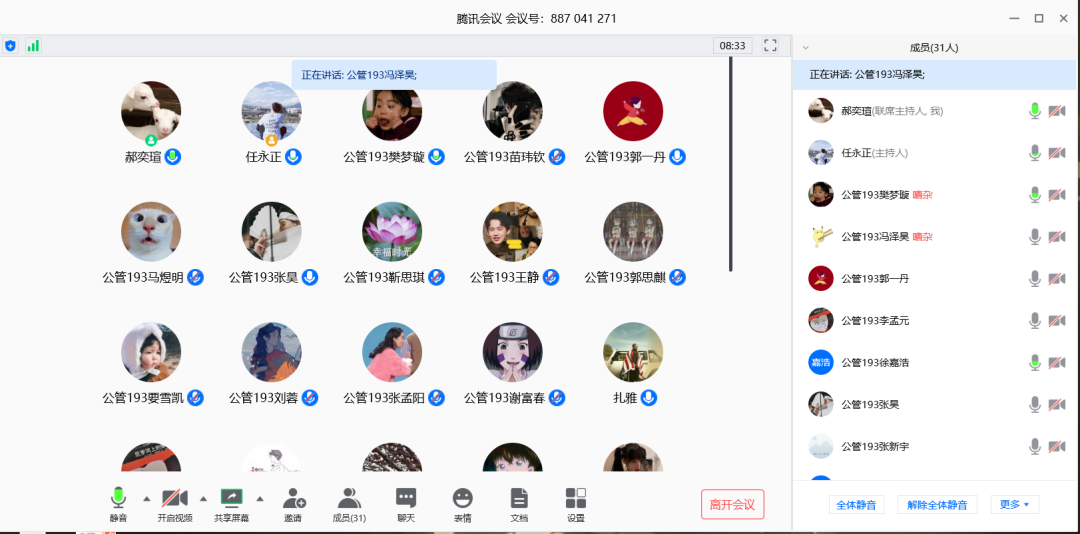Toggle Start Video (开启视频) camera button
The width and height of the screenshot is (1080, 534).
click(175, 497)
